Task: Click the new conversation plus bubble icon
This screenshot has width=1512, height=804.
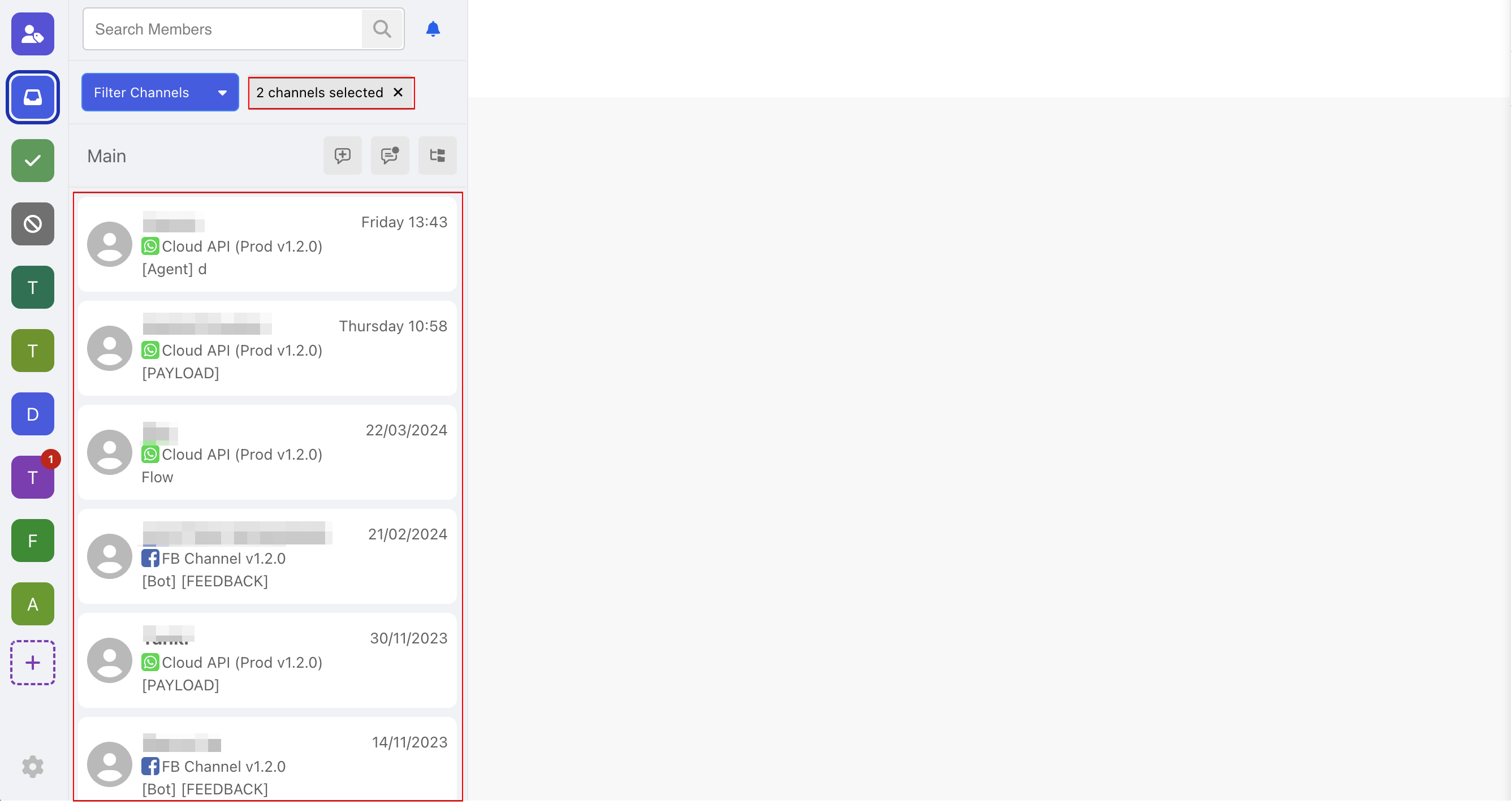Action: click(343, 156)
